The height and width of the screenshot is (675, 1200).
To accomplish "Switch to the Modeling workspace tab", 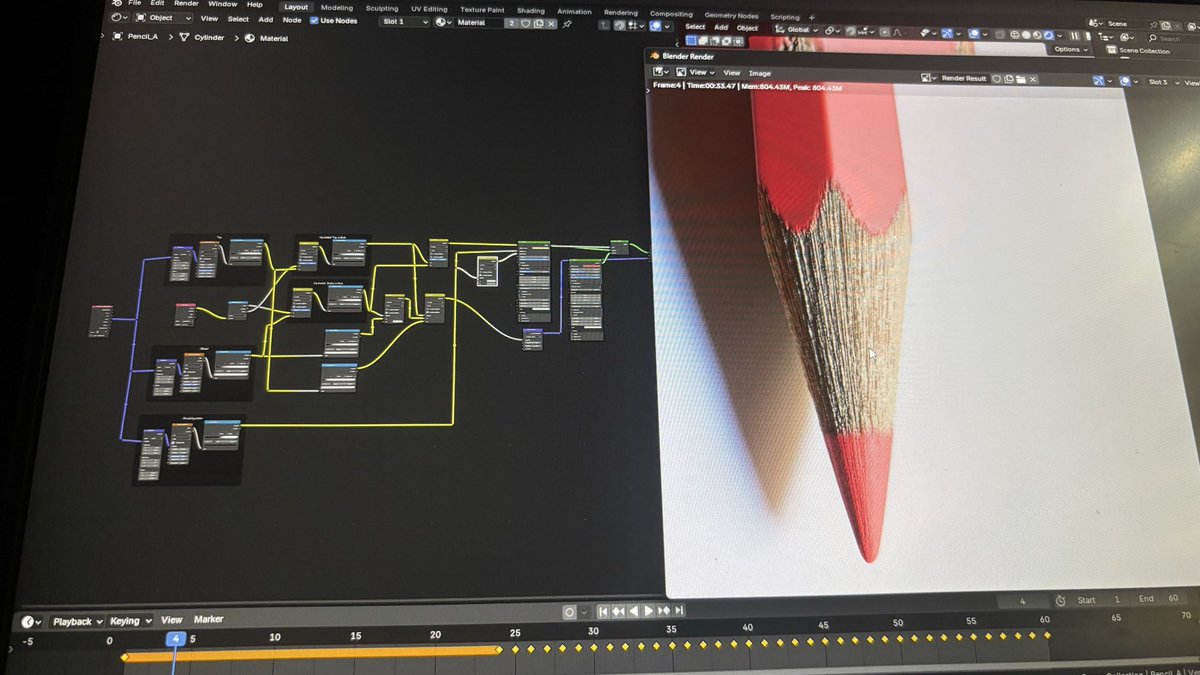I will coord(337,8).
